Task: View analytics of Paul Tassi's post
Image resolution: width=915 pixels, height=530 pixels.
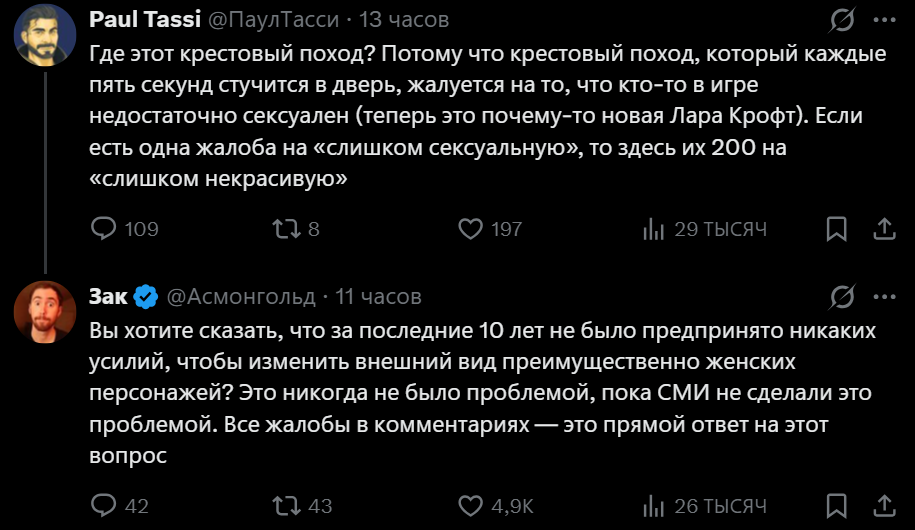Action: pyautogui.click(x=653, y=229)
